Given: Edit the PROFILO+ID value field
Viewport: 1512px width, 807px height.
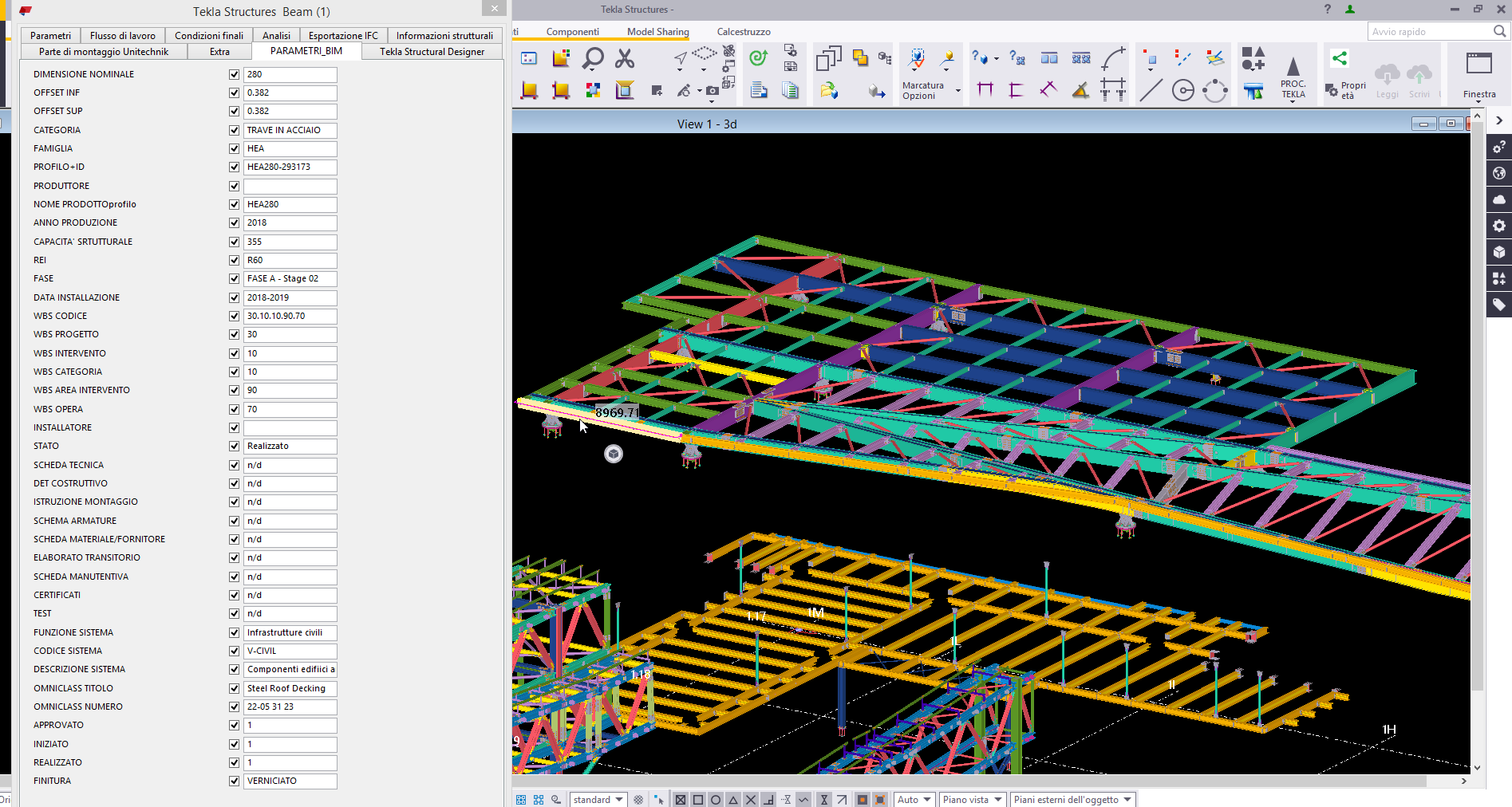Looking at the screenshot, I should click(x=290, y=167).
